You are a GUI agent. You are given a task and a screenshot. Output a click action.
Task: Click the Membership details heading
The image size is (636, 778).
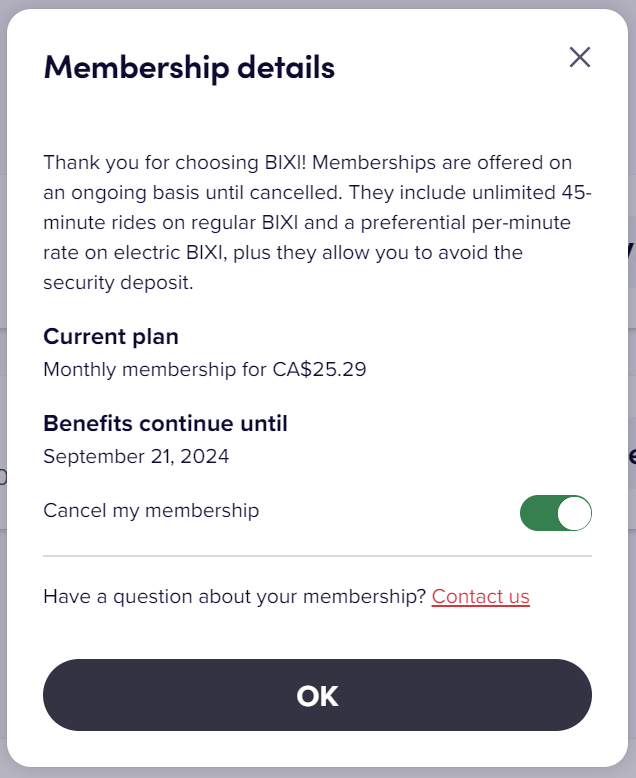pos(189,68)
